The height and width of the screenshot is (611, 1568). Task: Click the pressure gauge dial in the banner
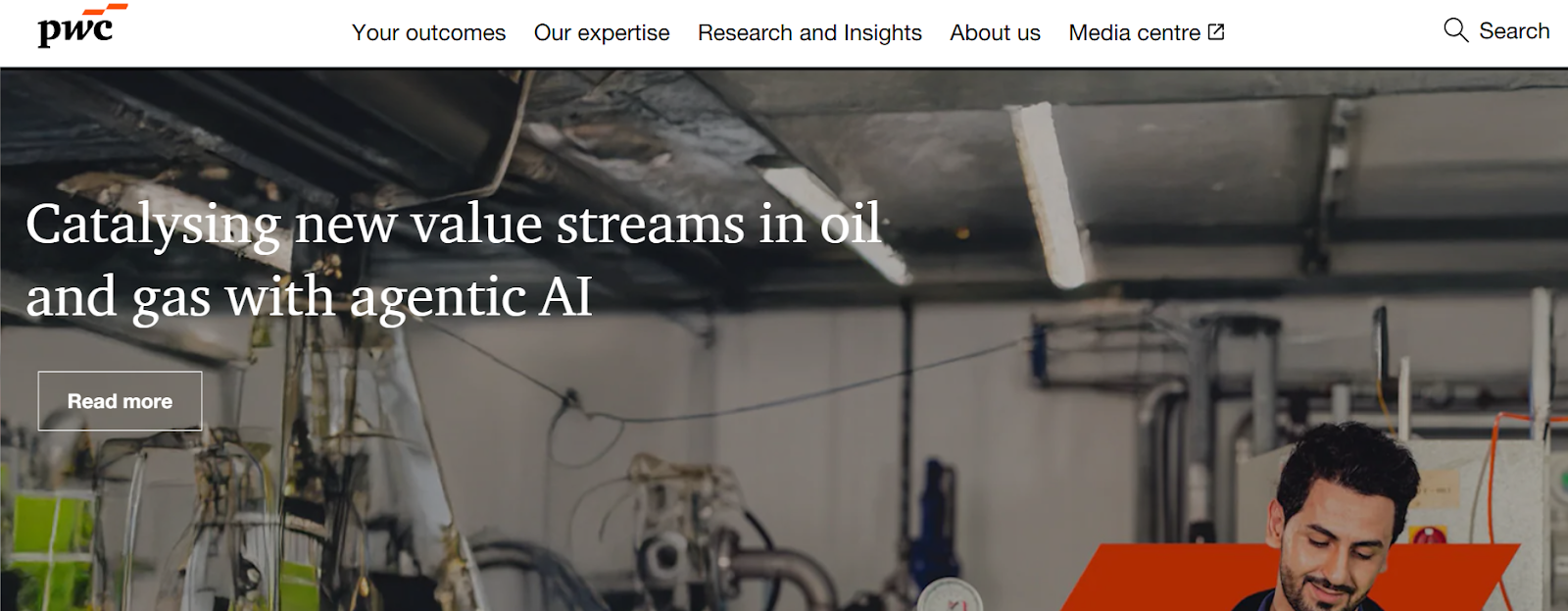[950, 596]
